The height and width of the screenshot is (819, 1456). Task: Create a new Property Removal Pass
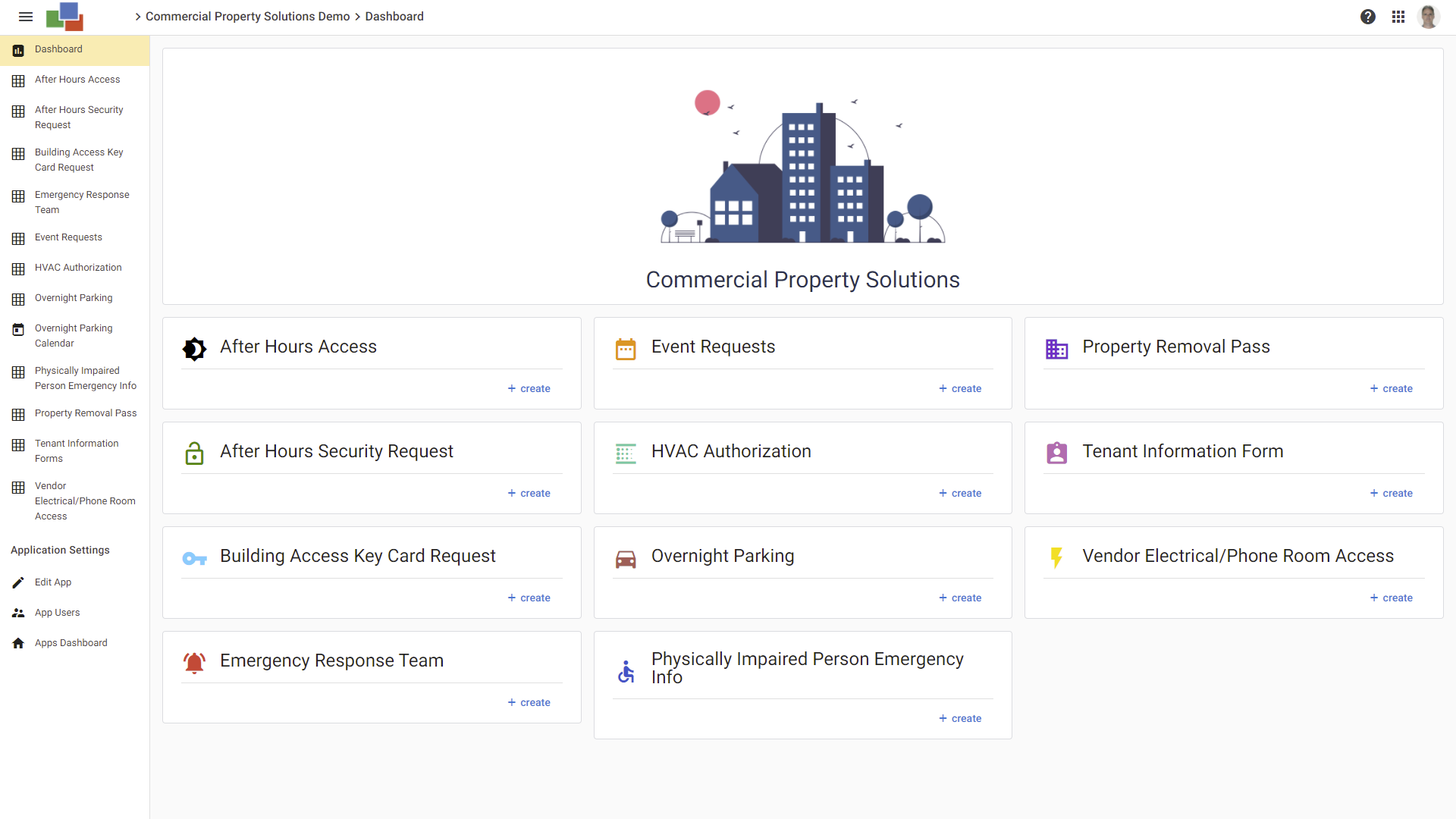(1391, 388)
